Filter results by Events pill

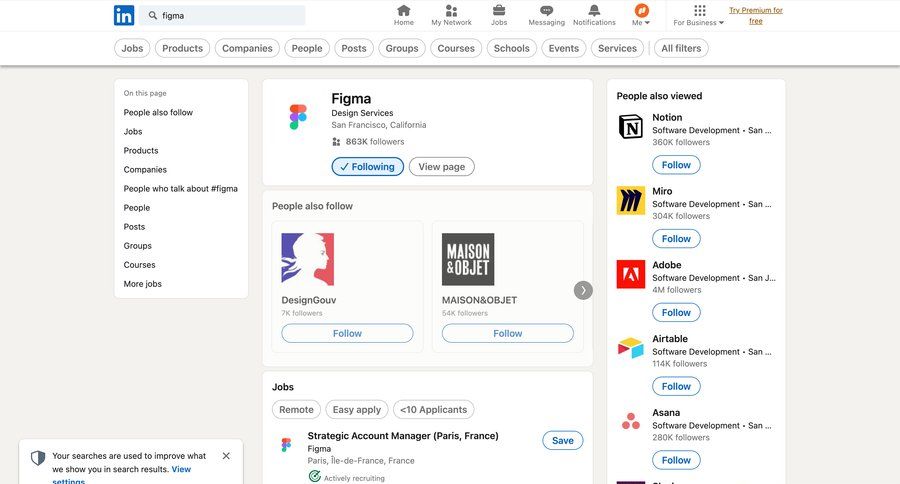coord(564,48)
